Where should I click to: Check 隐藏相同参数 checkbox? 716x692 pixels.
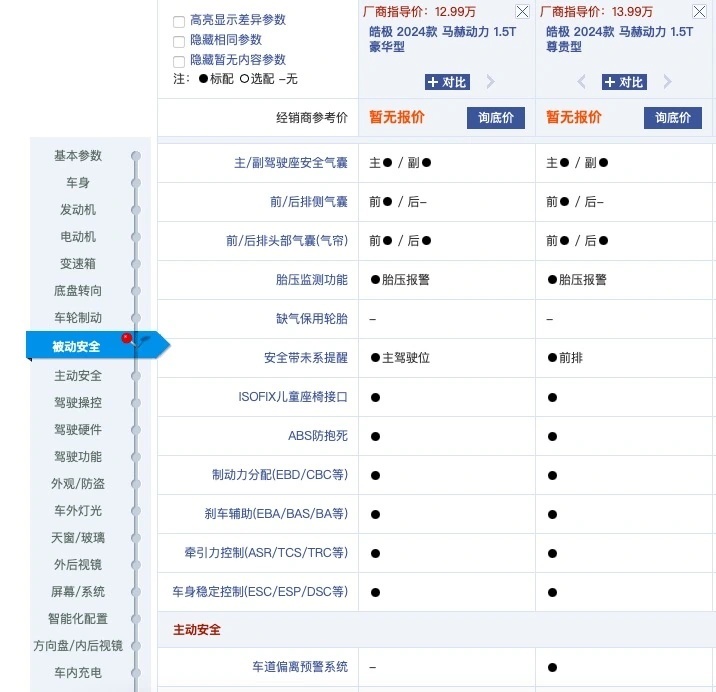point(179,42)
